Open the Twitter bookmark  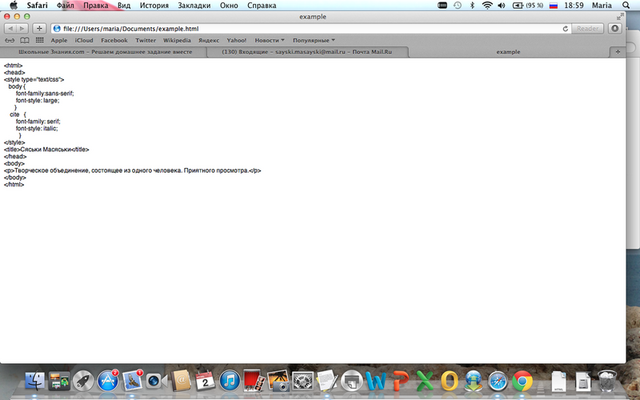[x=146, y=40]
